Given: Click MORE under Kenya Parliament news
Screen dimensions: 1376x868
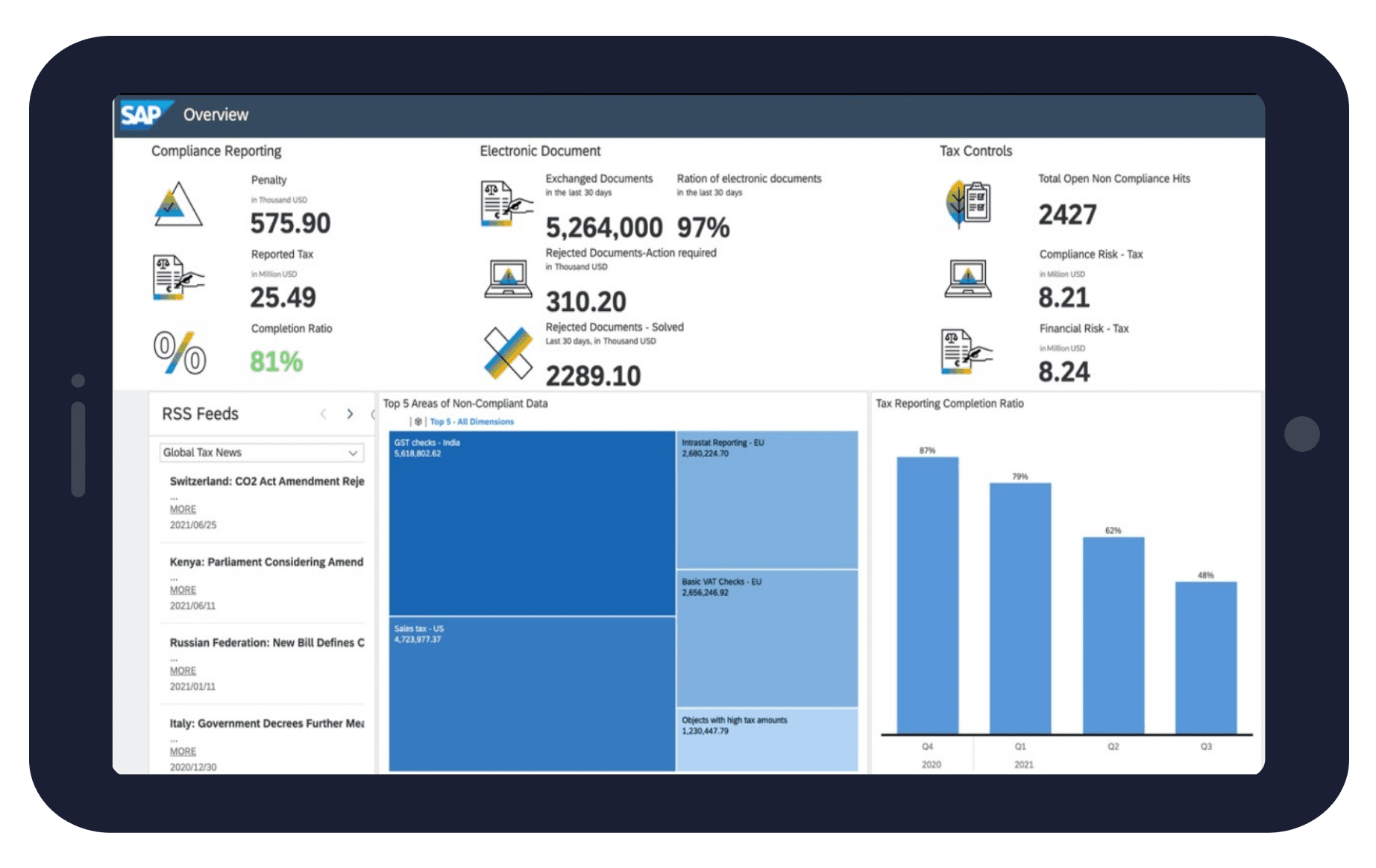Looking at the screenshot, I should coord(183,590).
